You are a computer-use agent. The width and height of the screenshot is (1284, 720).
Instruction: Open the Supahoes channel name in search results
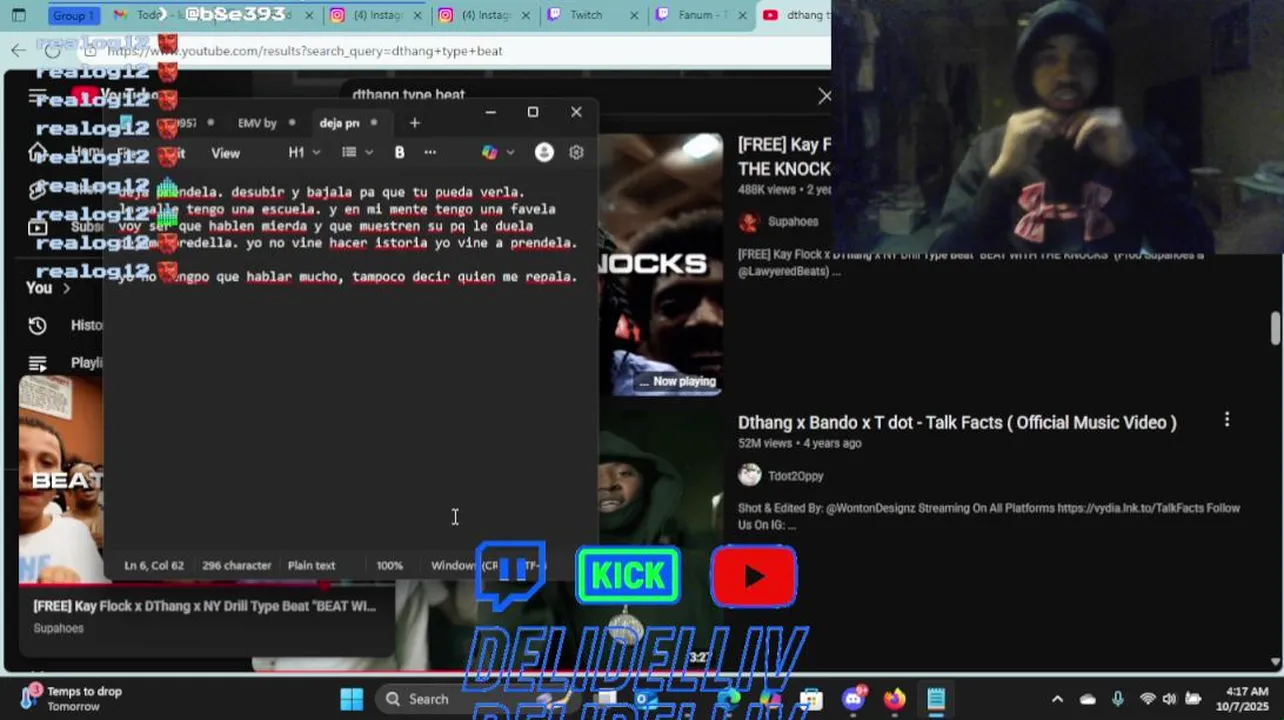coord(793,222)
